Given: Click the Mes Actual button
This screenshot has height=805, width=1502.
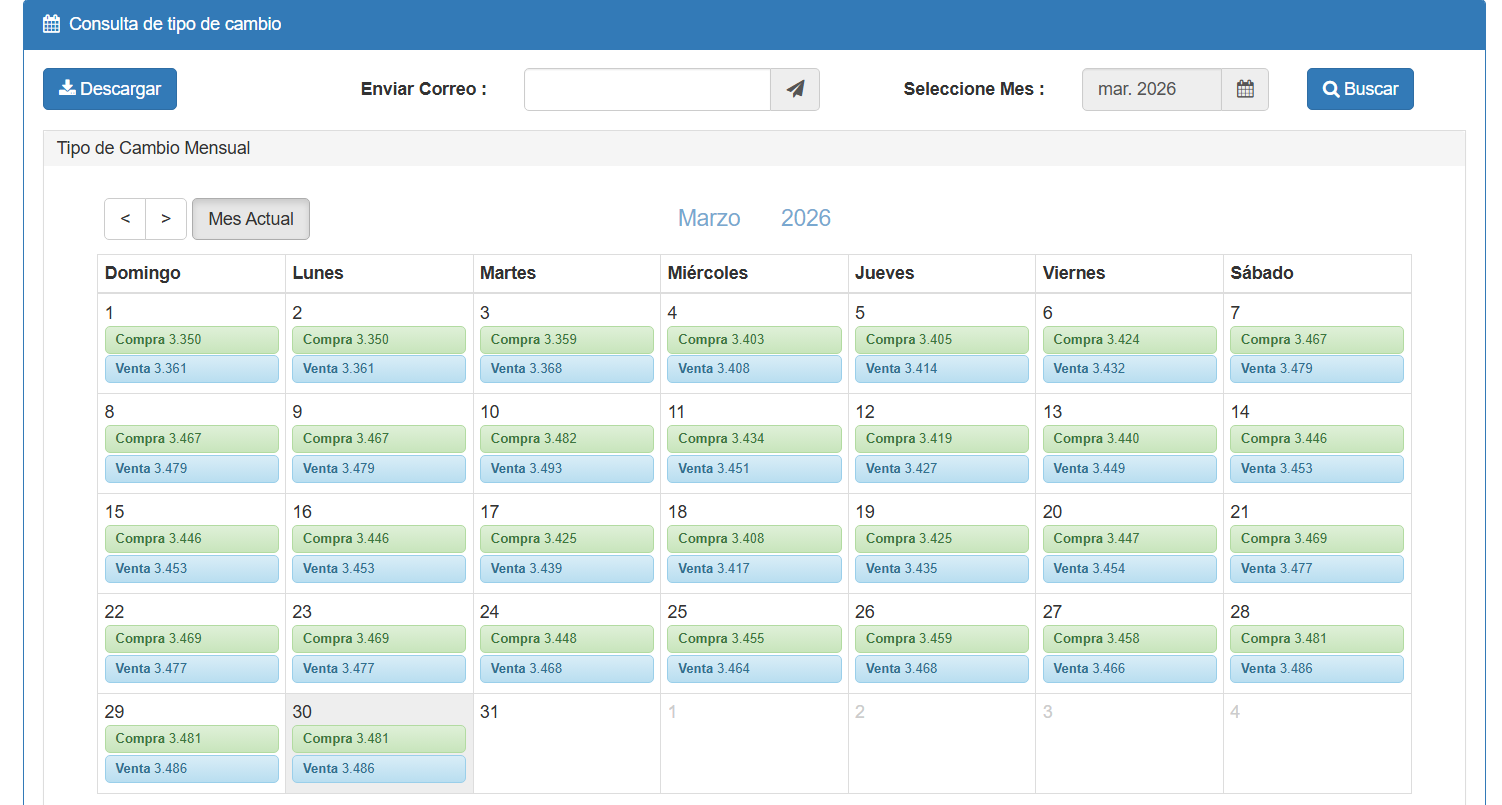Looking at the screenshot, I should [x=251, y=219].
